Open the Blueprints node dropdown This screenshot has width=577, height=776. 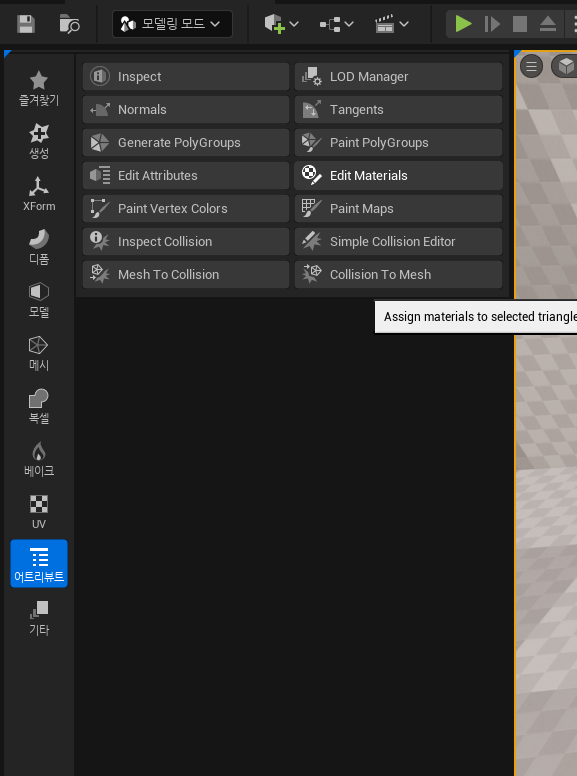337,24
